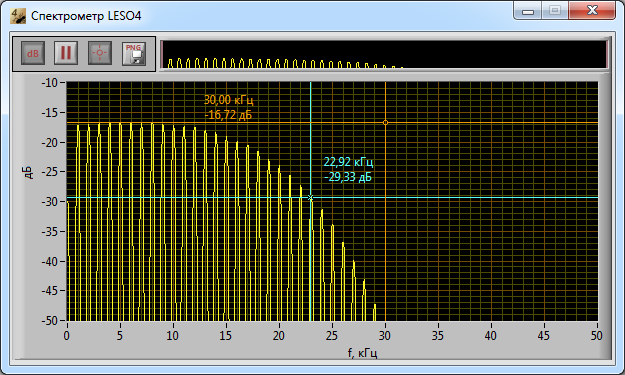Click the дБ vertical axis title
Screen dimensions: 625x375
(28, 172)
